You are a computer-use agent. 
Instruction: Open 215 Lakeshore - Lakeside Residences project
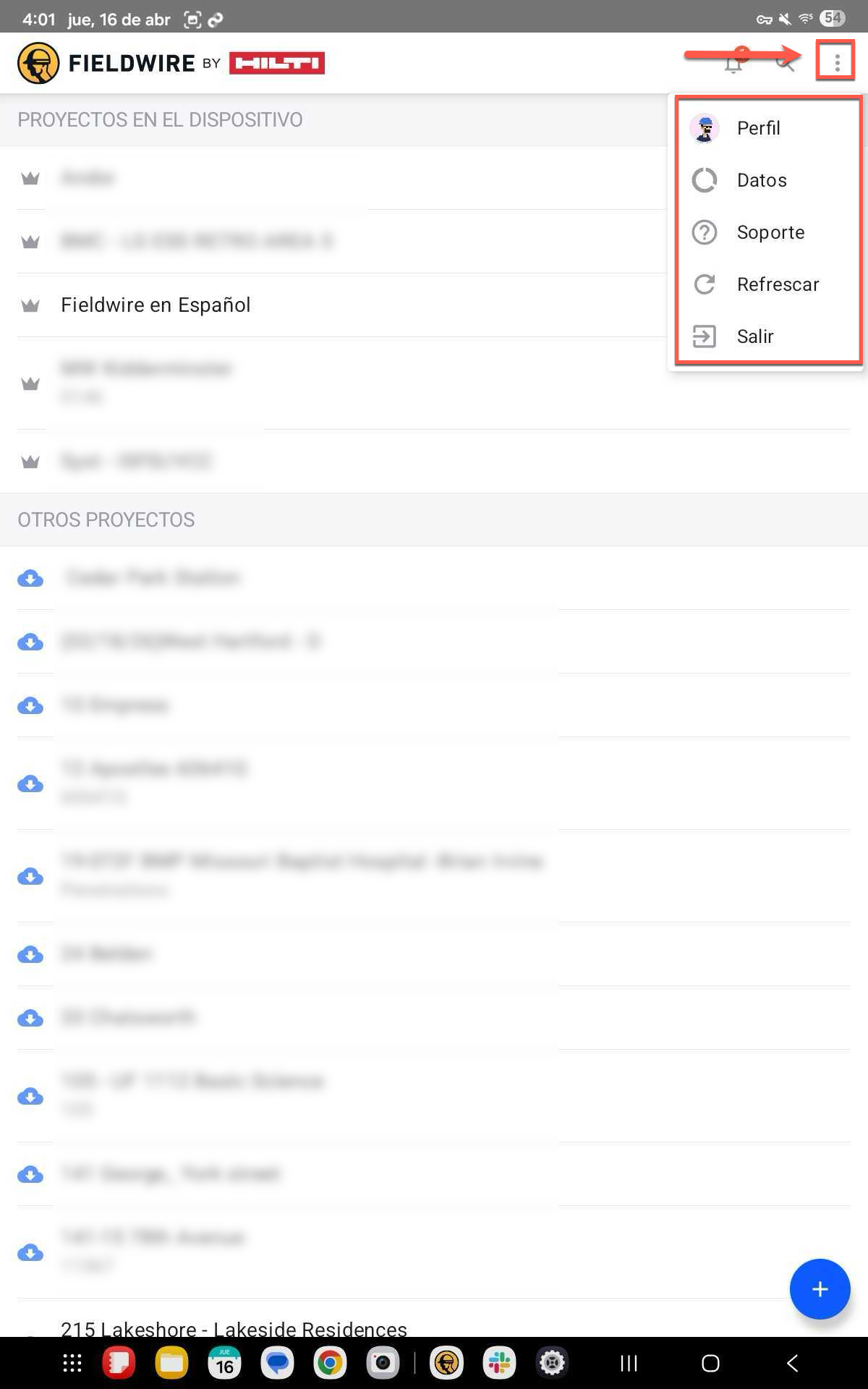[x=234, y=1328]
